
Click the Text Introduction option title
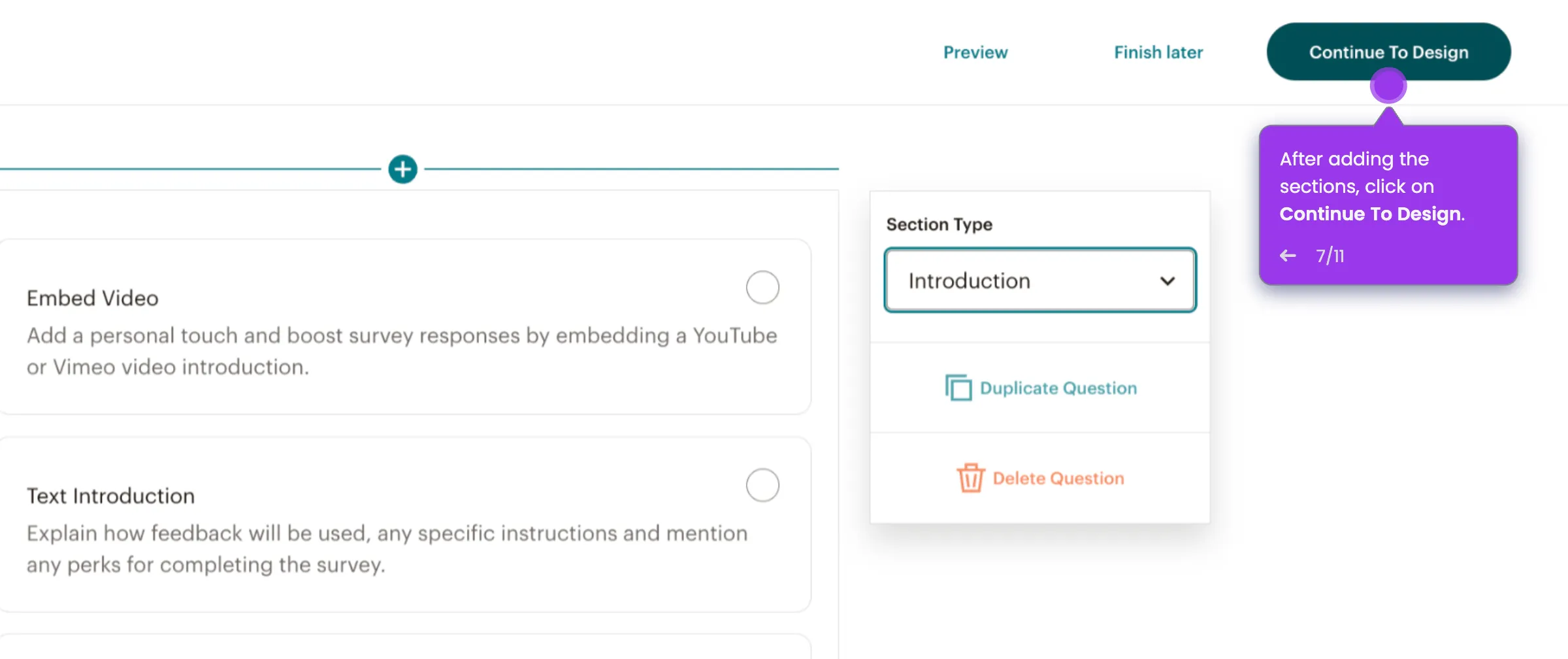click(110, 496)
